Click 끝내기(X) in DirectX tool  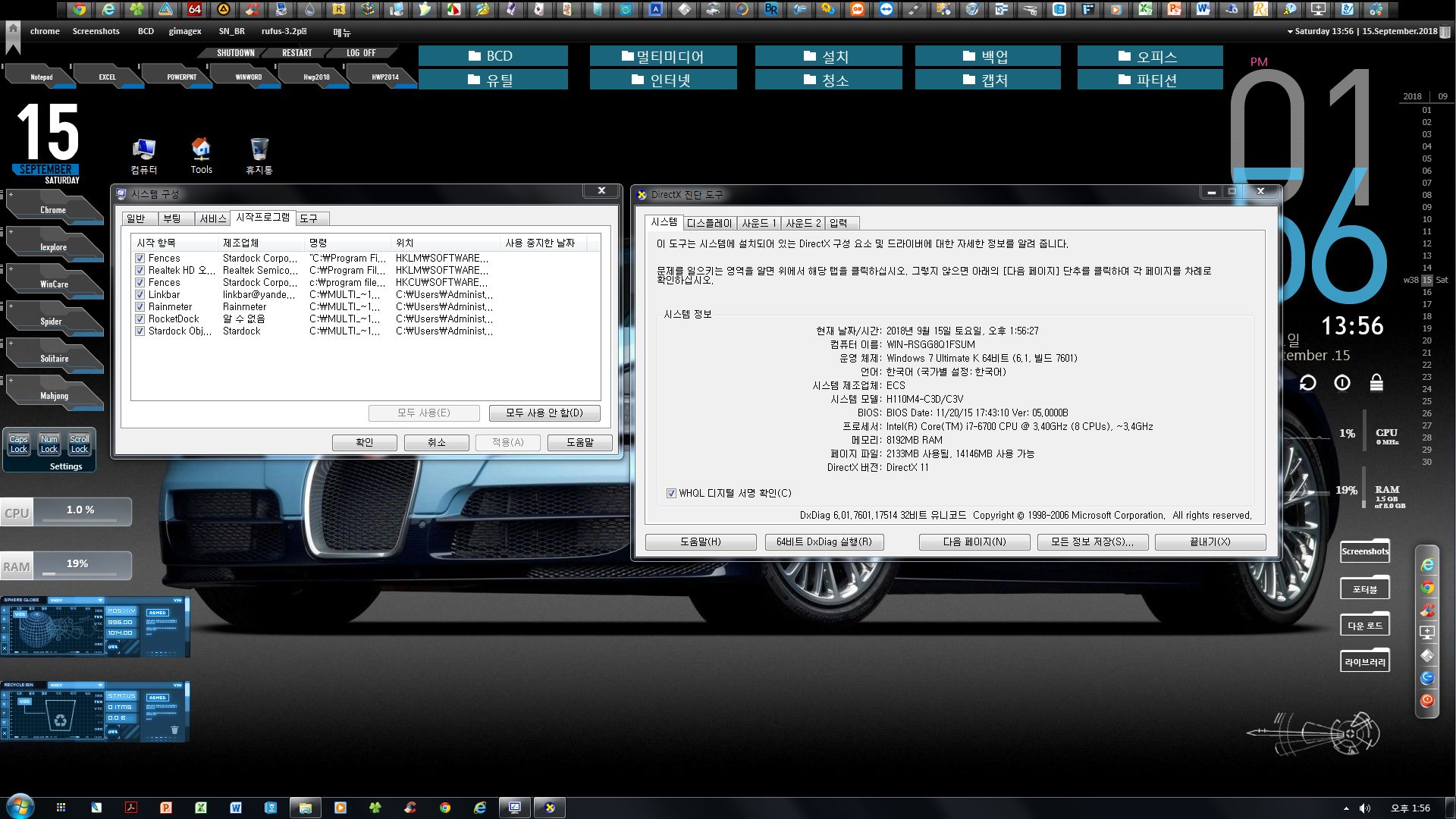[x=1210, y=542]
